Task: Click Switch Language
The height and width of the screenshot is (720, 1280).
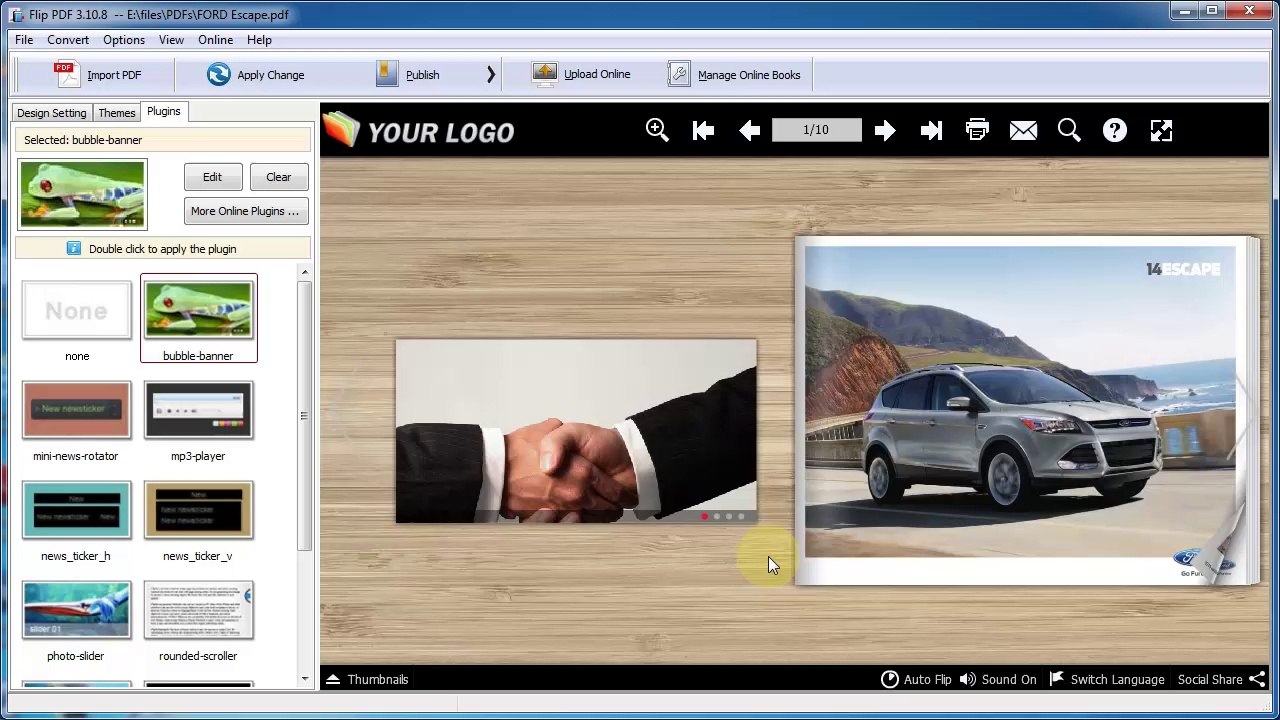Action: [1106, 679]
